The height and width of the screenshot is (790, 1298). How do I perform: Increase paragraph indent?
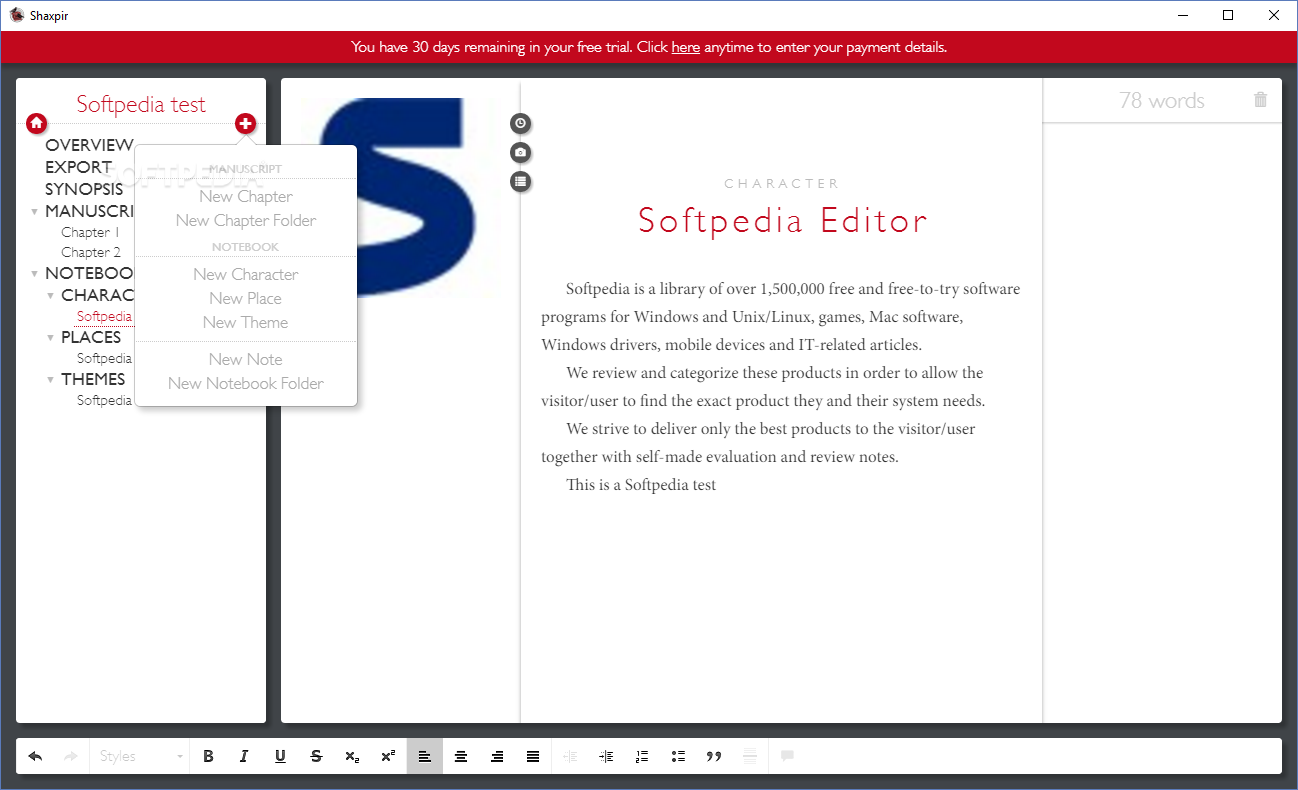606,756
